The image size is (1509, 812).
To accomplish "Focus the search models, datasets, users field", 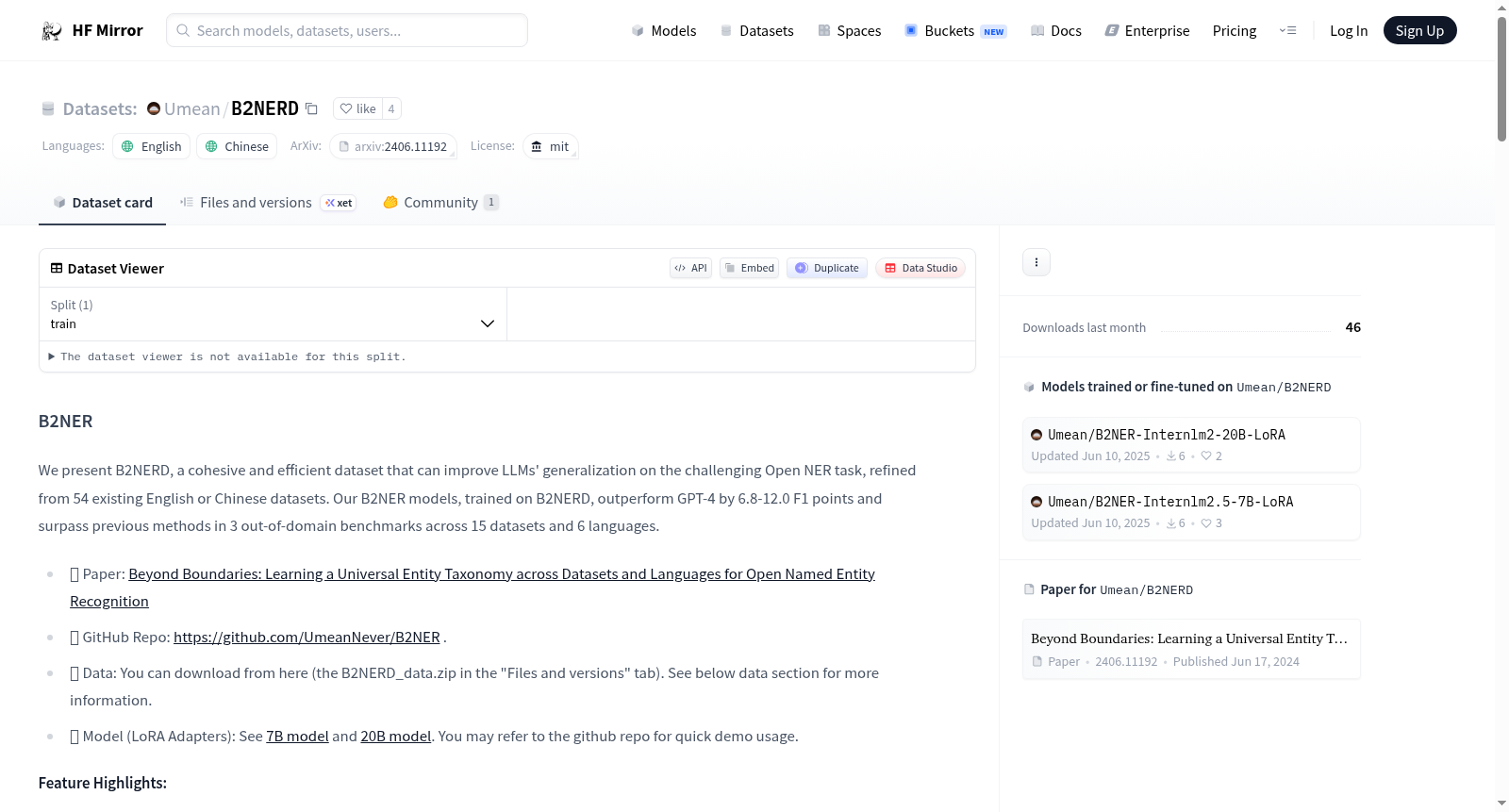I will pyautogui.click(x=347, y=31).
